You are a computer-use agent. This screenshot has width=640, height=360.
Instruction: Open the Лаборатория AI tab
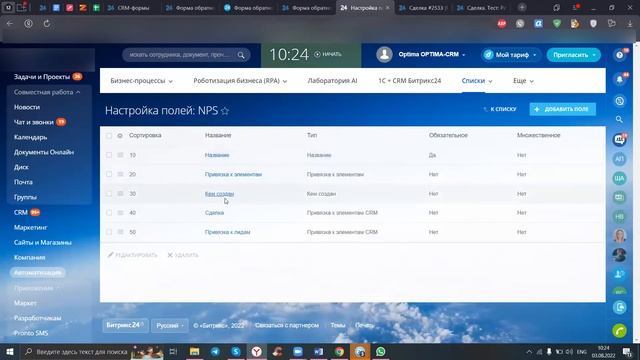pos(332,81)
